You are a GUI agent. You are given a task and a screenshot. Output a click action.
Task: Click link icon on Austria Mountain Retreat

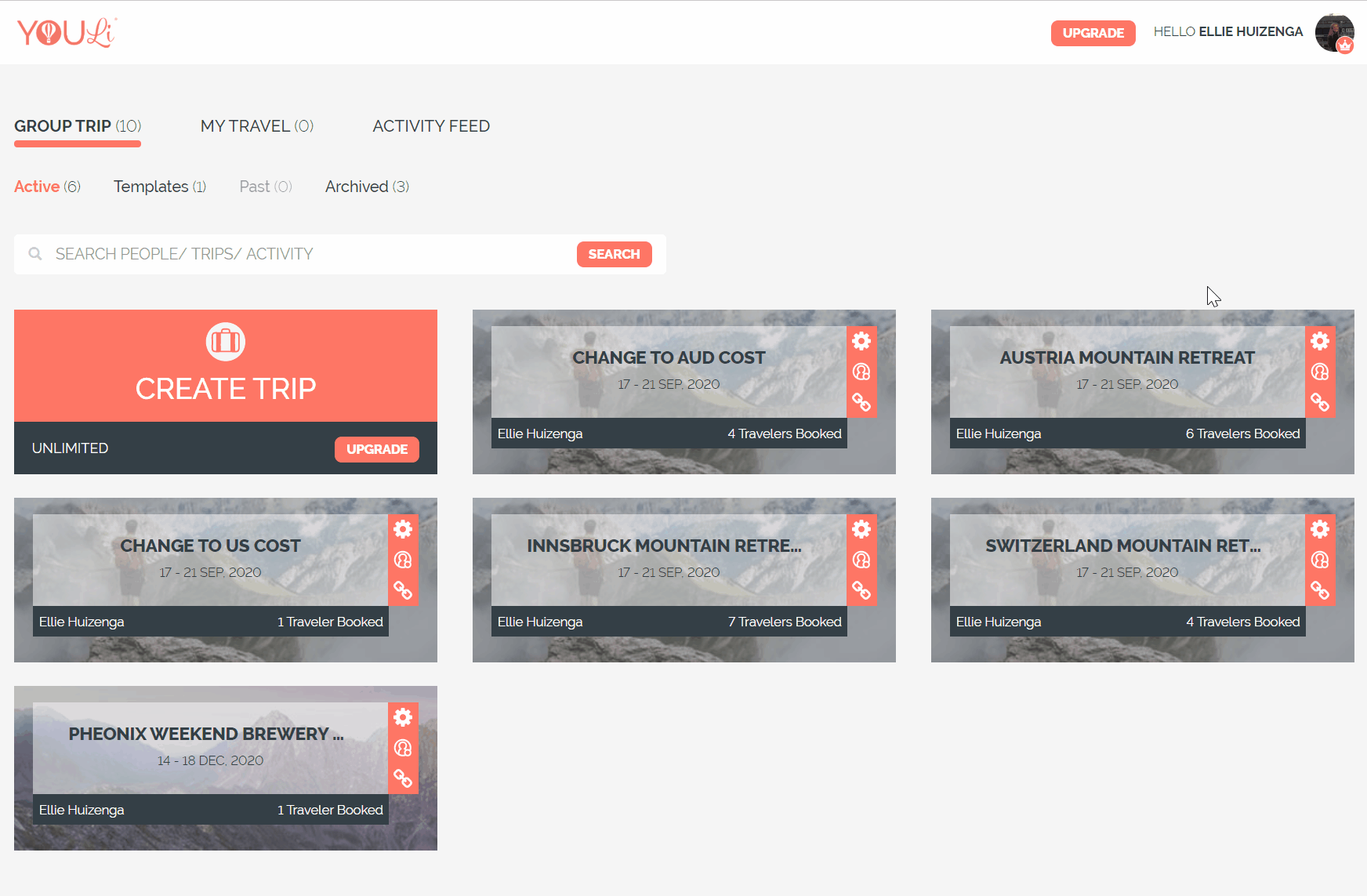1320,402
